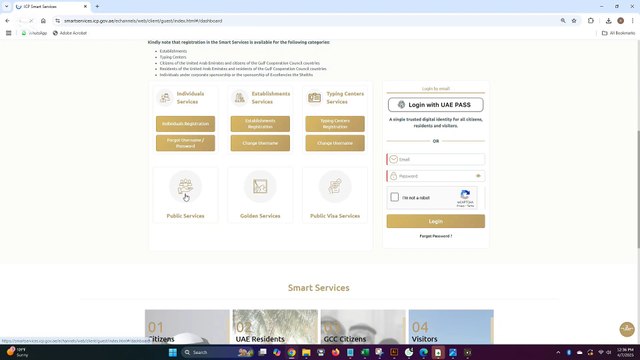Image resolution: width=640 pixels, height=360 pixels.
Task: Open the floating chat assistant button
Action: (x=627, y=329)
